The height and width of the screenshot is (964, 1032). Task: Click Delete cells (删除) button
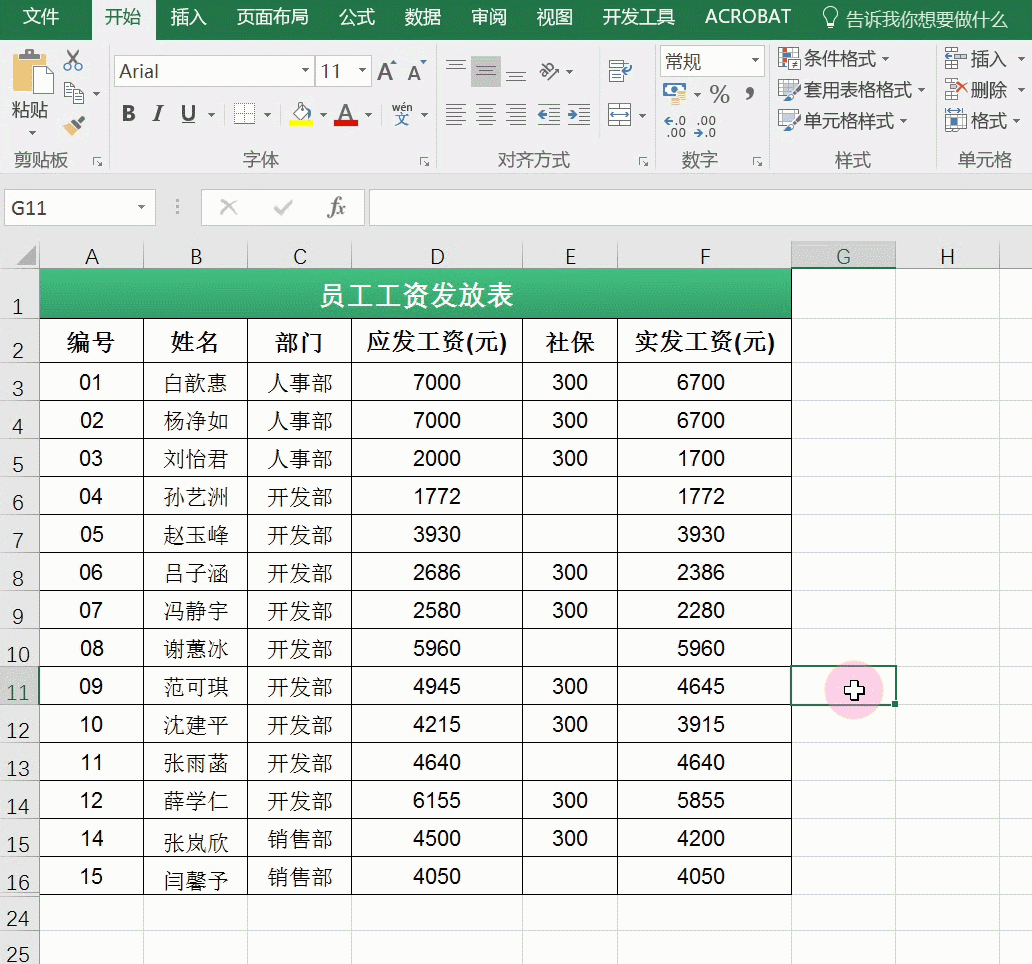[x=977, y=89]
